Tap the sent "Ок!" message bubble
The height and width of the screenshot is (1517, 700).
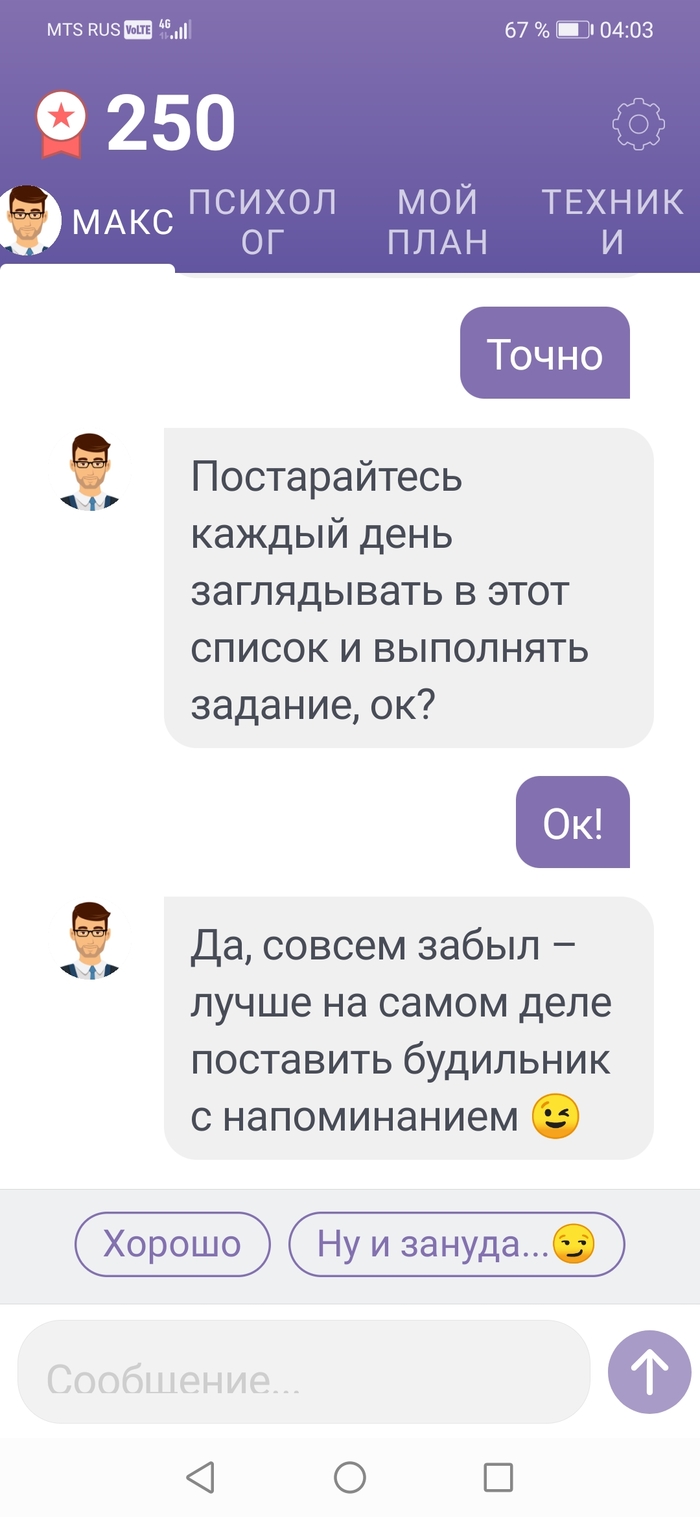coord(572,822)
